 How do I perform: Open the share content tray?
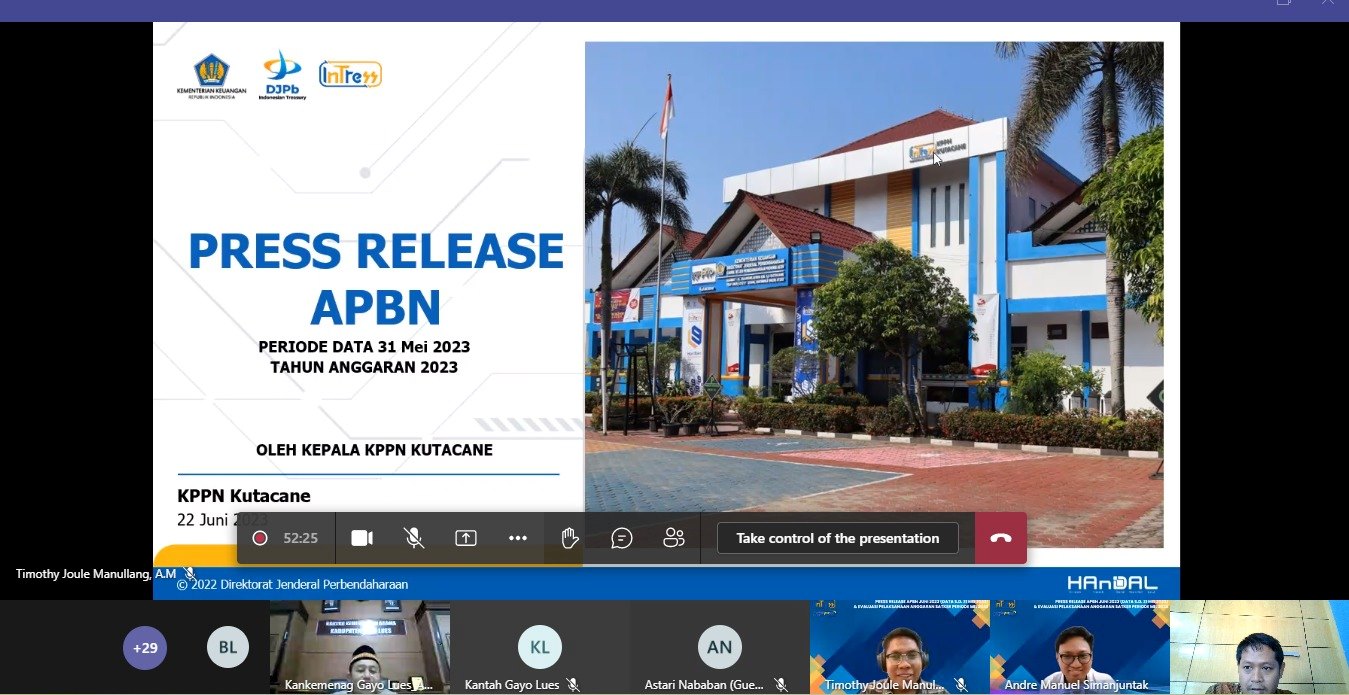tap(466, 538)
